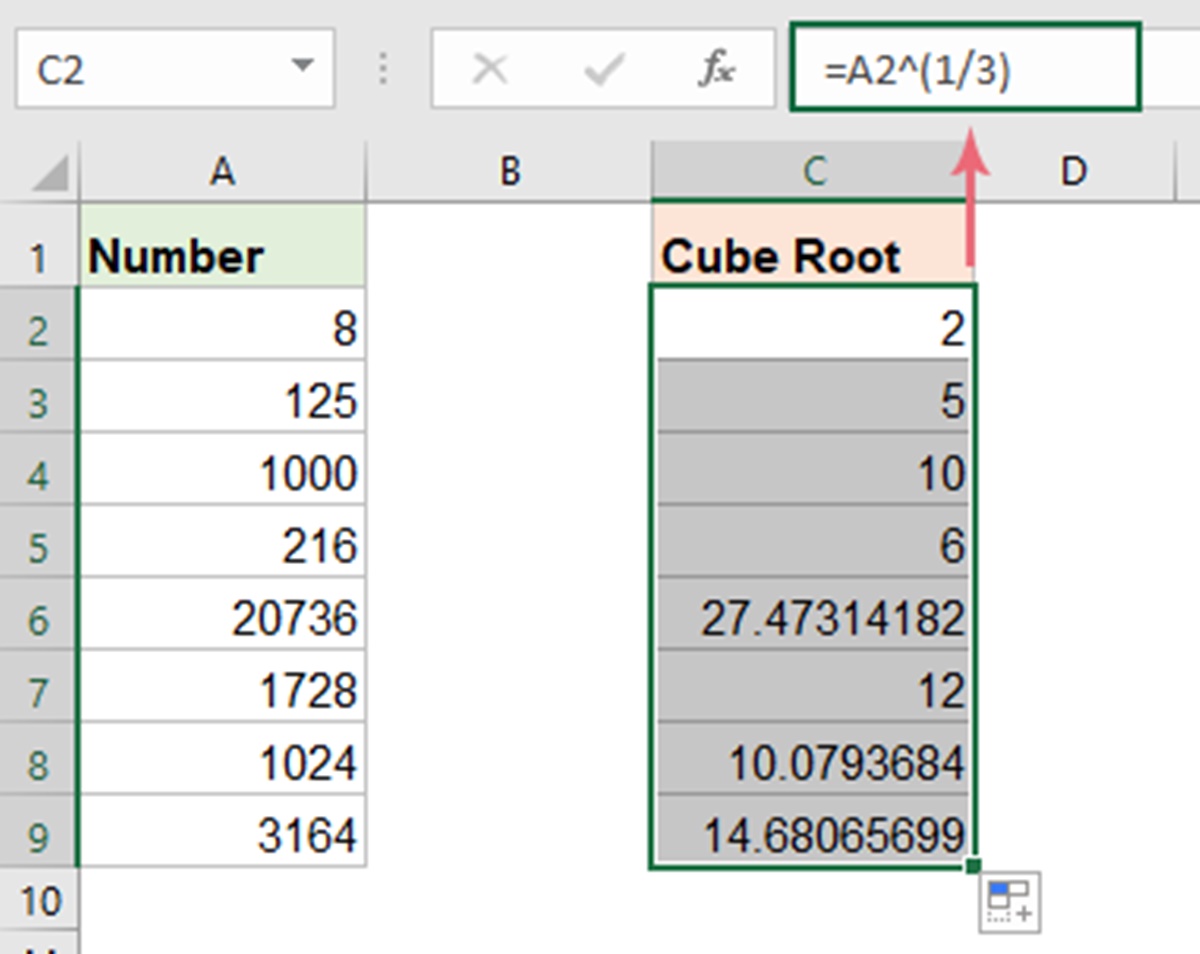Viewport: 1200px width, 954px height.
Task: Select cell containing 216
Action: [x=223, y=542]
